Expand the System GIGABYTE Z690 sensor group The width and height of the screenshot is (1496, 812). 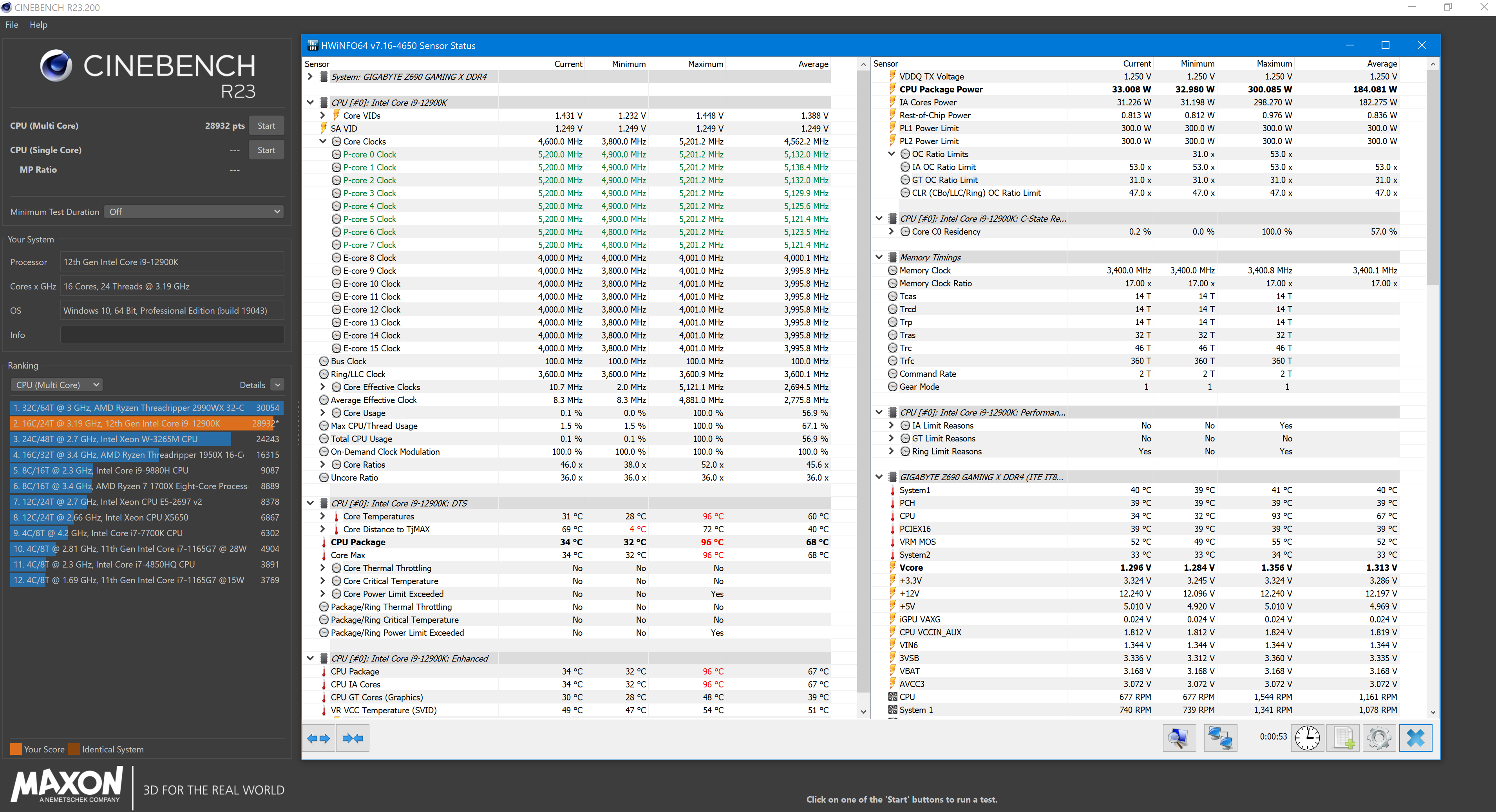click(x=310, y=77)
